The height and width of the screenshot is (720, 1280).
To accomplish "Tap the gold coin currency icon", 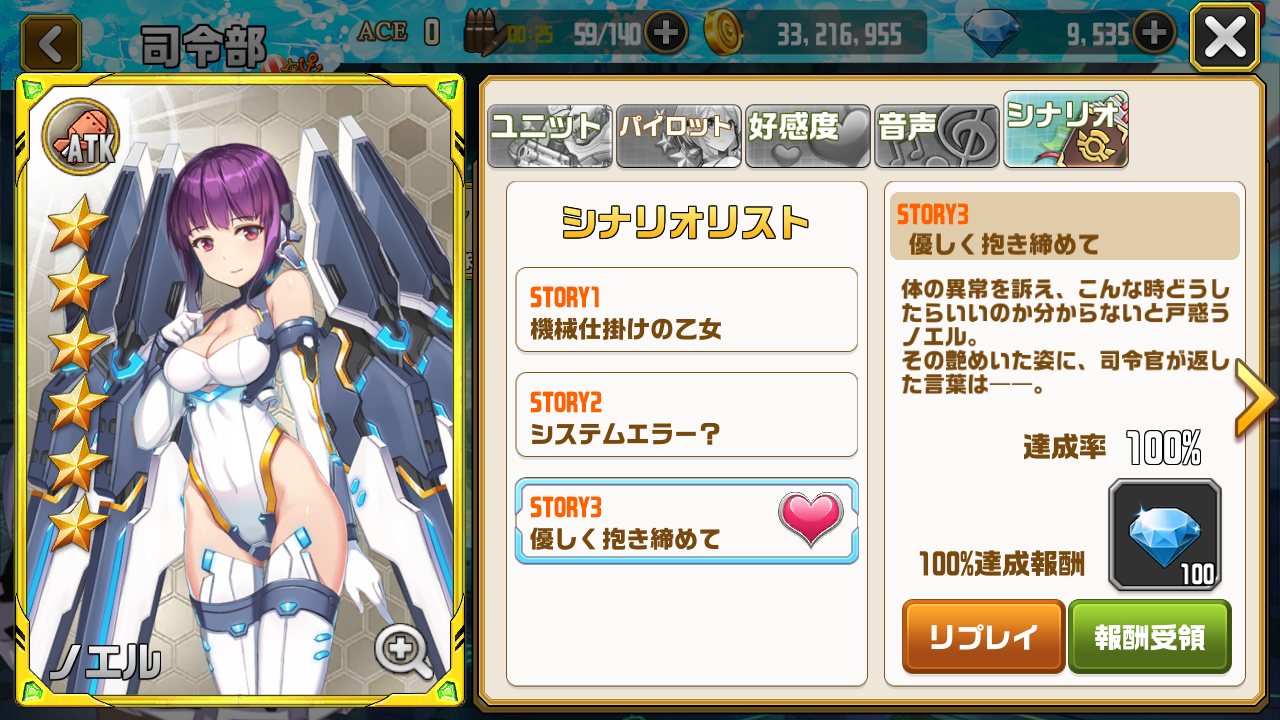I will pos(724,34).
